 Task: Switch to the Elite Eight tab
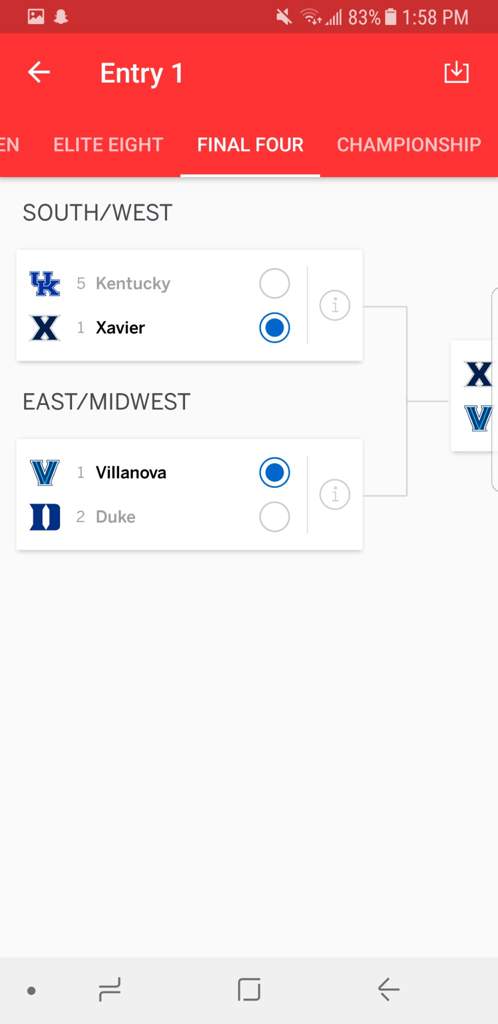coord(108,144)
